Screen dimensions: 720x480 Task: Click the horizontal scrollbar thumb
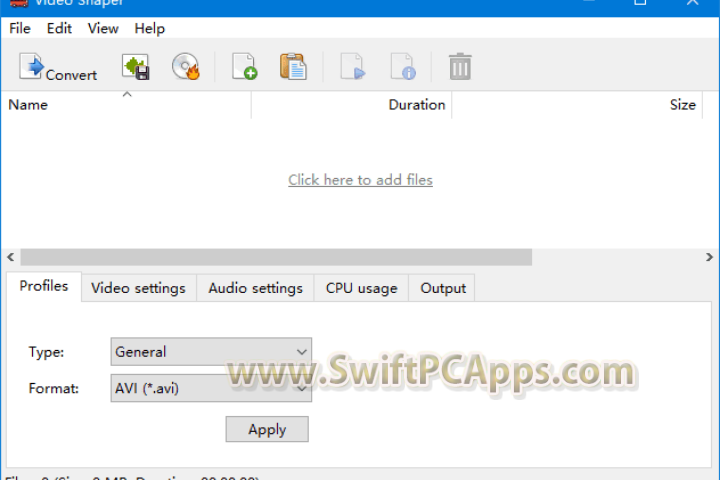[x=276, y=257]
